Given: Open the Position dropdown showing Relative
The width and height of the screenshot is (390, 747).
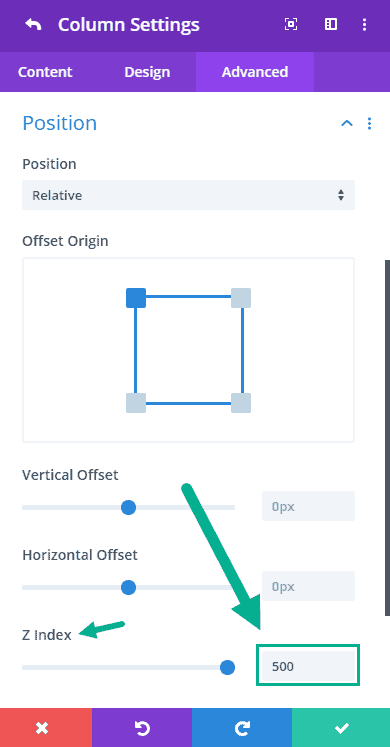Looking at the screenshot, I should pos(188,195).
